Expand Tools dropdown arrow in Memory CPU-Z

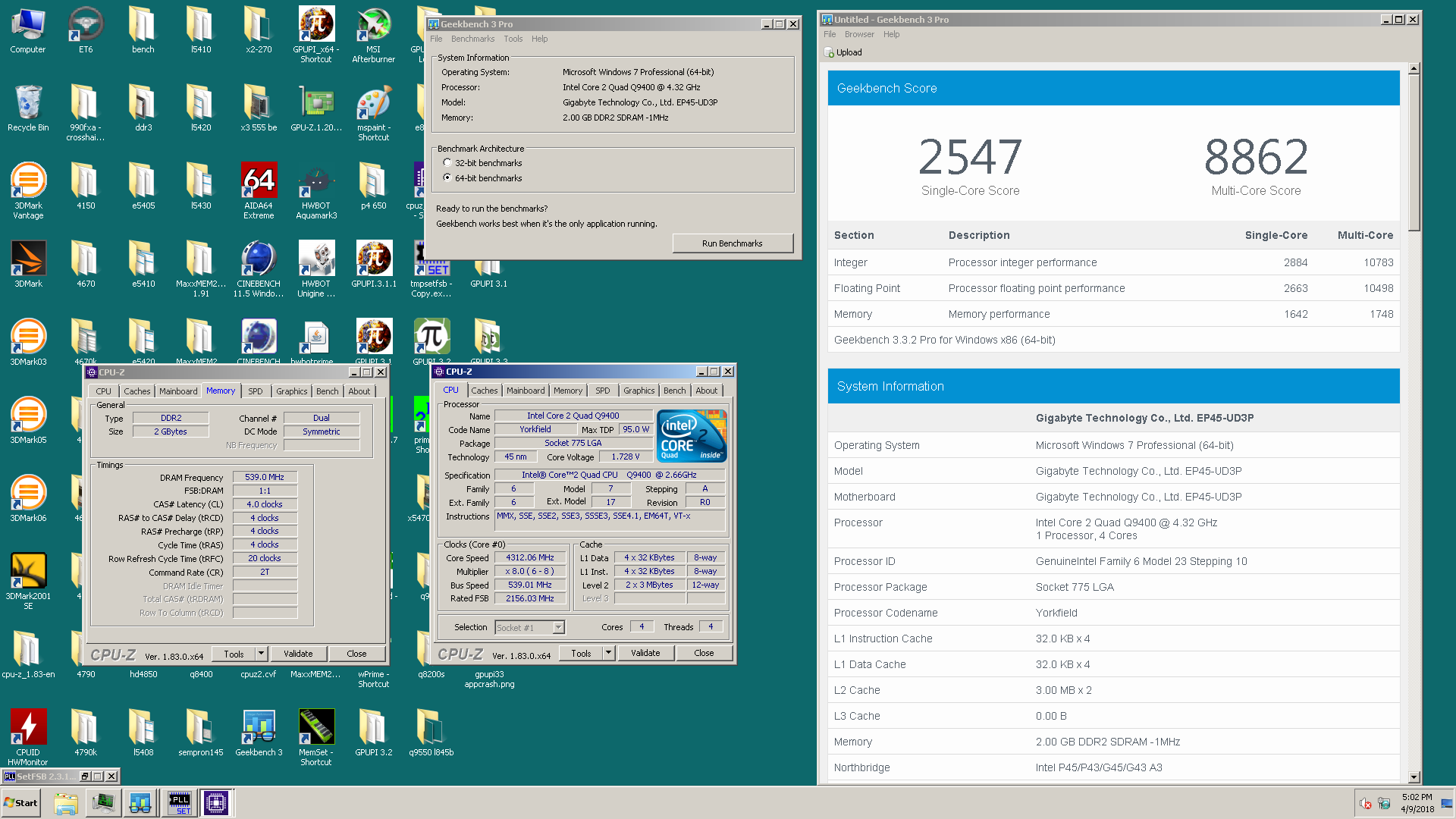click(x=261, y=654)
